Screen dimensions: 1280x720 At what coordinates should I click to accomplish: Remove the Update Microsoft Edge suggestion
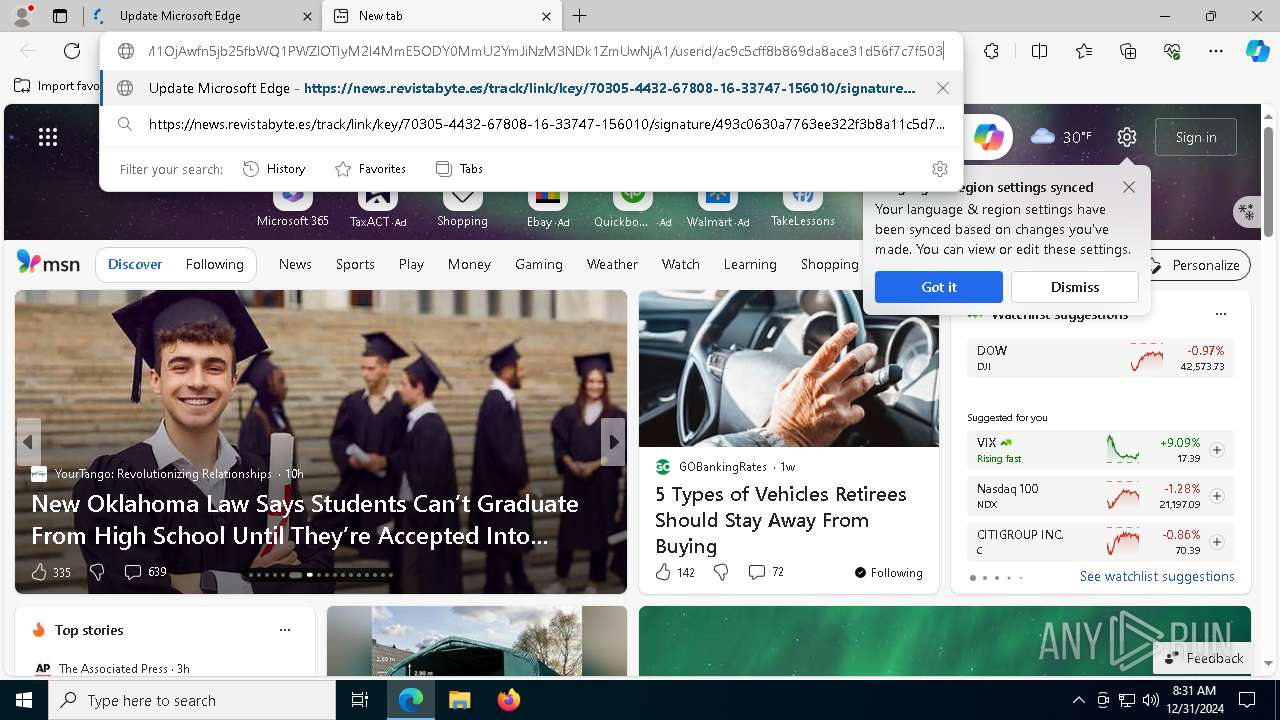click(942, 88)
